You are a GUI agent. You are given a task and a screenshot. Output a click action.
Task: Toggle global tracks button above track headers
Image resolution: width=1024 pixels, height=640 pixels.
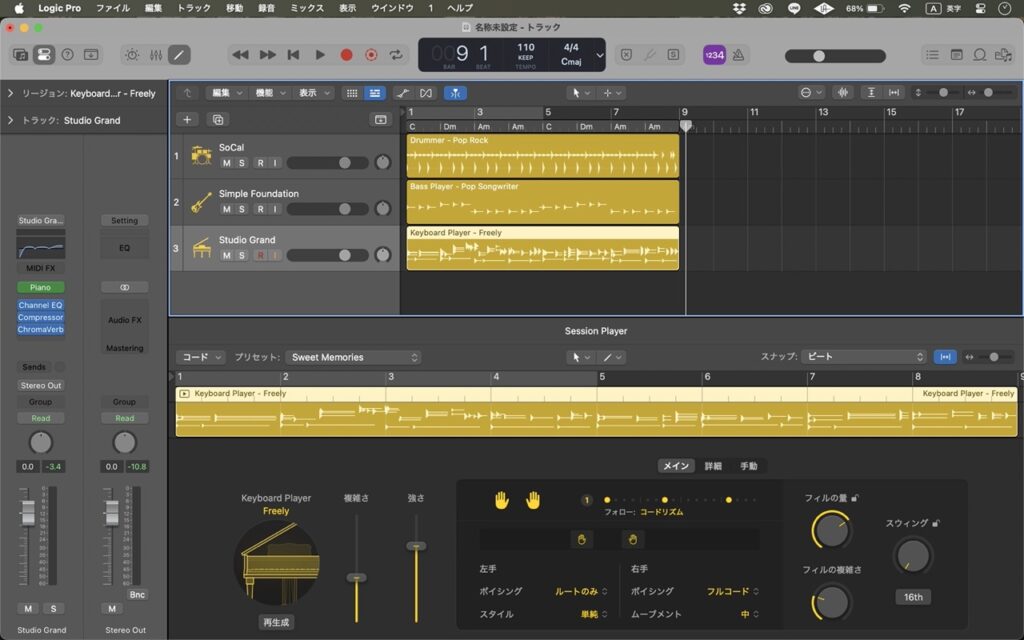click(x=381, y=120)
